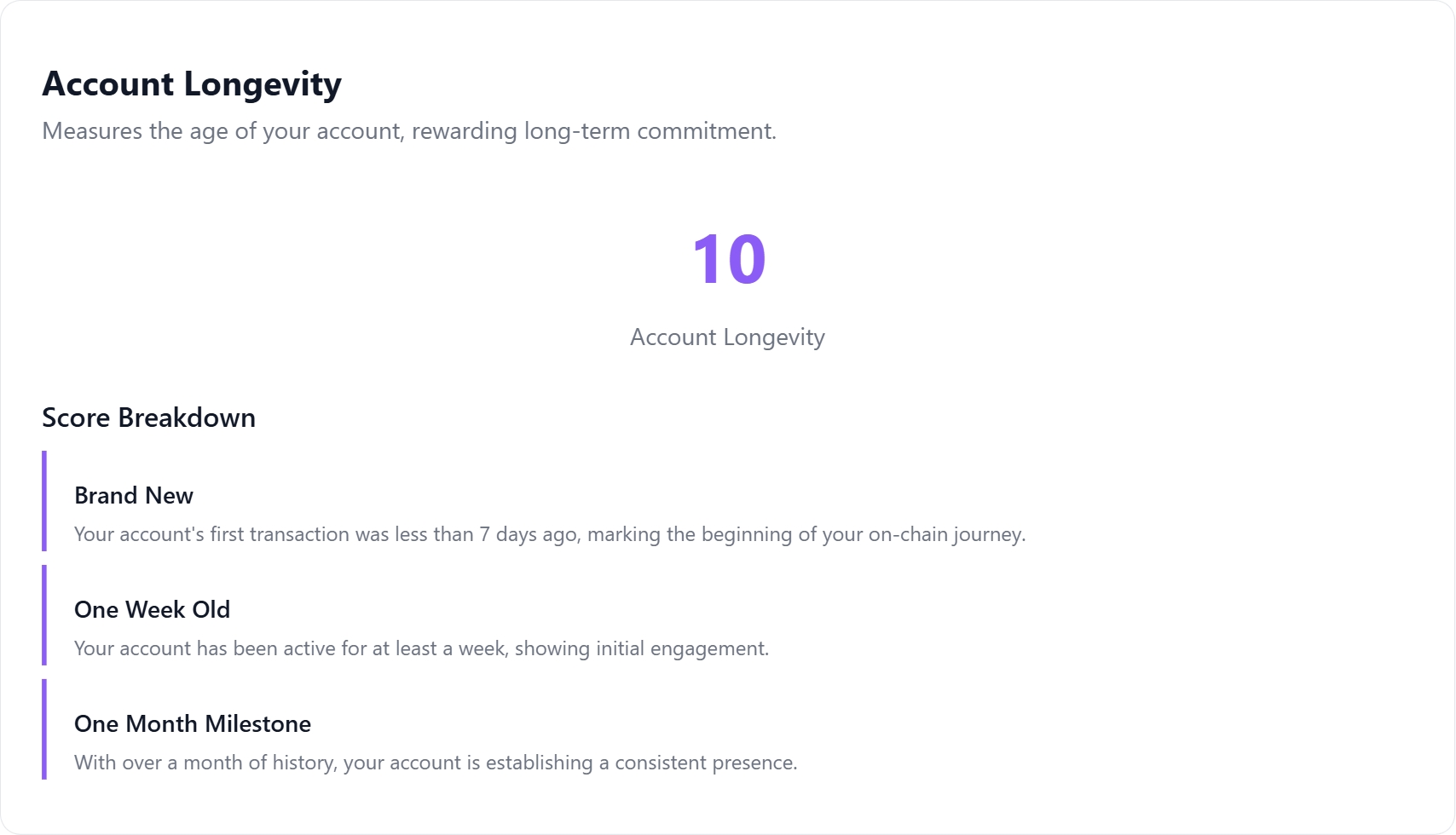The width and height of the screenshot is (1456, 835).
Task: Click the Account Longevity label below the score
Action: [727, 337]
